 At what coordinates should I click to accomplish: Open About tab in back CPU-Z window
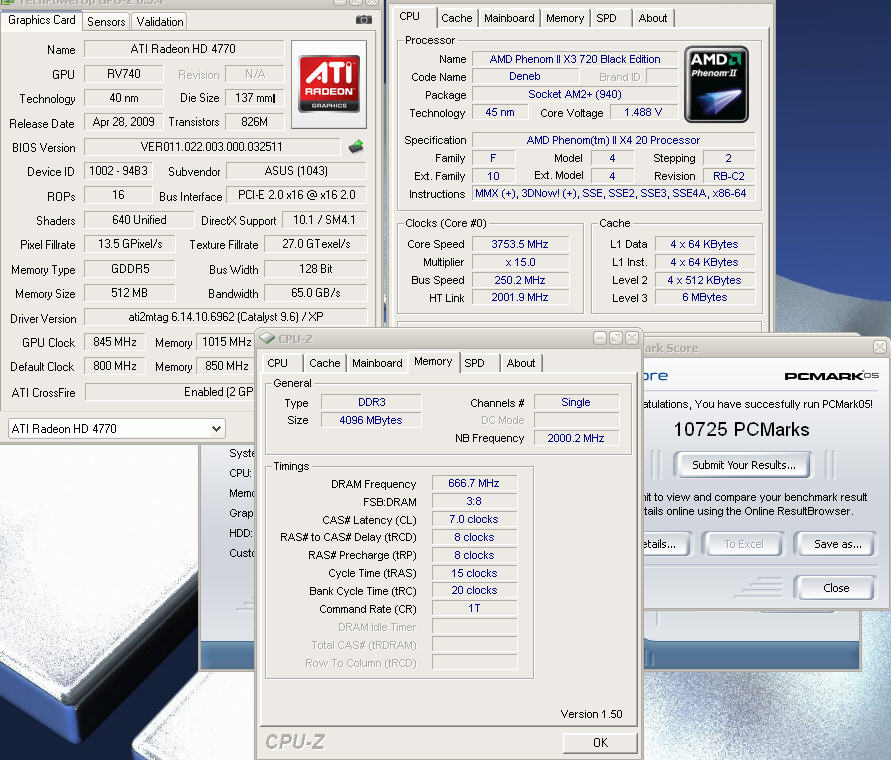(x=652, y=18)
